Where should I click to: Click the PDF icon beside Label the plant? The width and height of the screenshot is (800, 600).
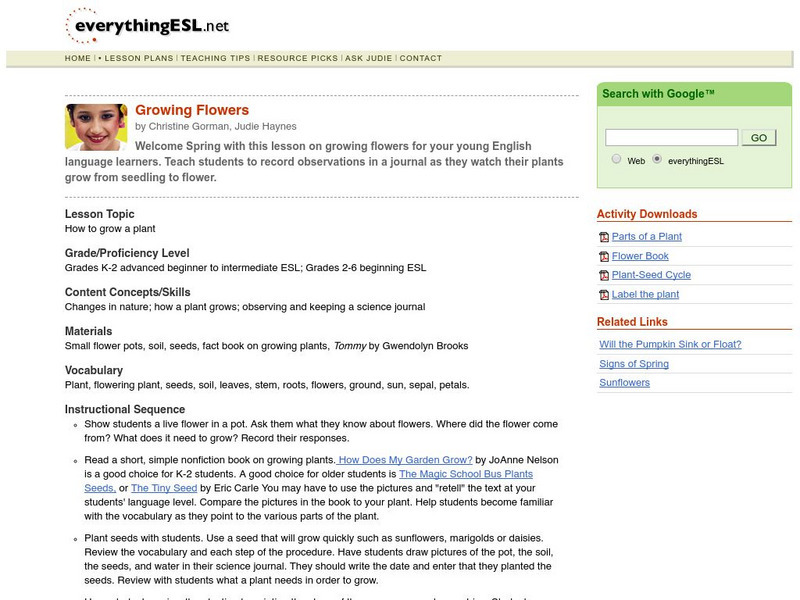point(604,295)
